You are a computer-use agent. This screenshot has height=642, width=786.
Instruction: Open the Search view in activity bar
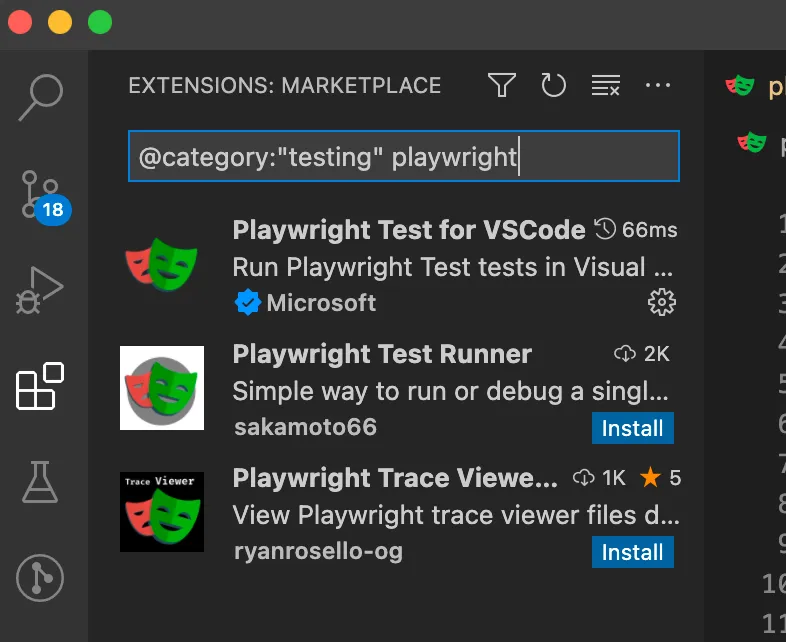(41, 97)
